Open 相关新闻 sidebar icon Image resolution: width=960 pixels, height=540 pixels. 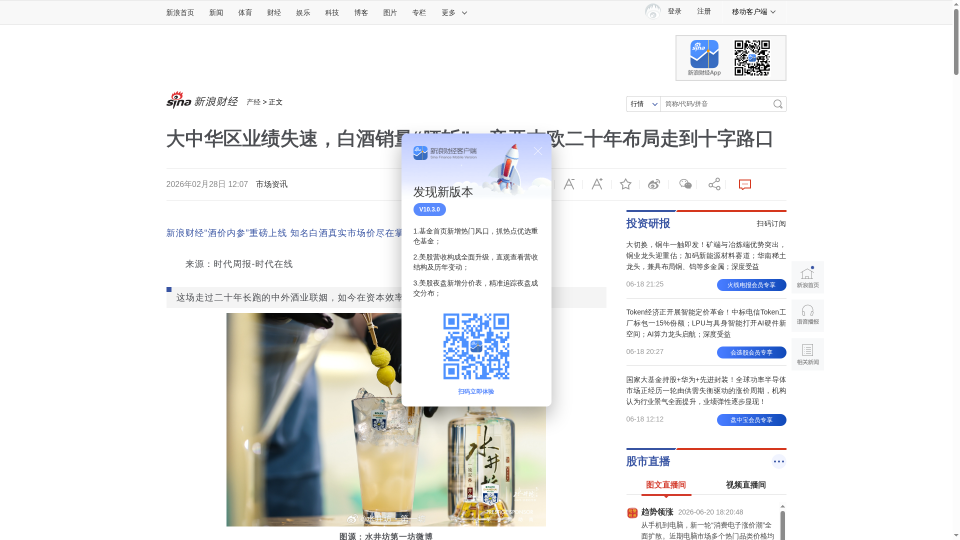click(808, 354)
